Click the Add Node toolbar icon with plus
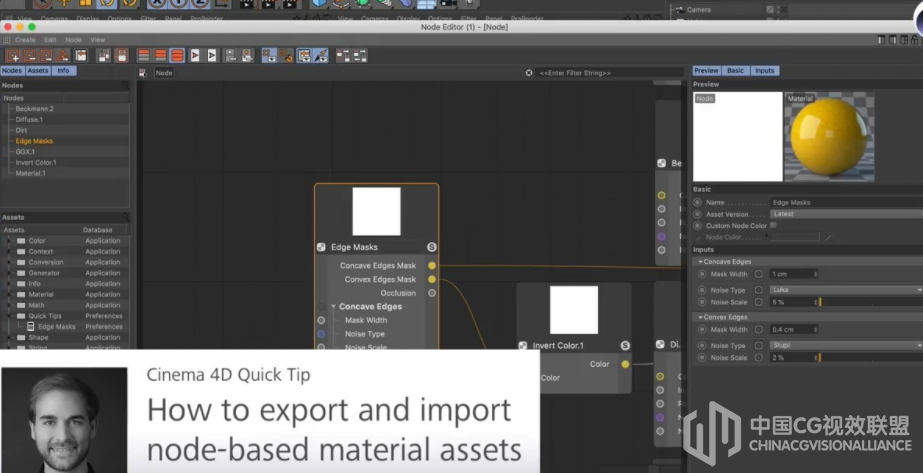The width and height of the screenshot is (923, 473). point(12,56)
